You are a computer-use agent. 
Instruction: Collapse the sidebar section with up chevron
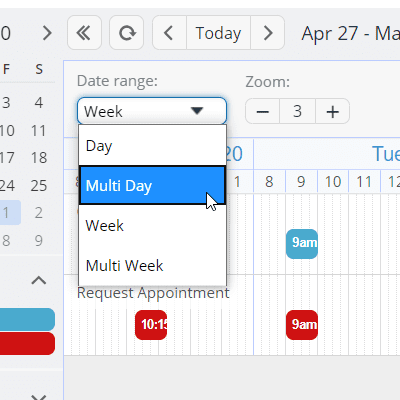coord(39,280)
